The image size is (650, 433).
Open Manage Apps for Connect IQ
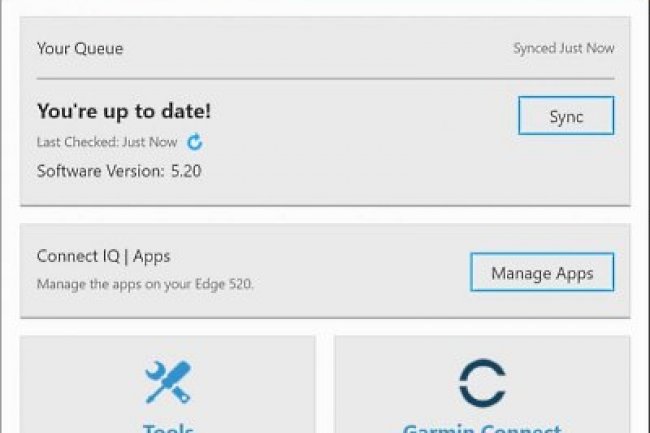coord(542,272)
